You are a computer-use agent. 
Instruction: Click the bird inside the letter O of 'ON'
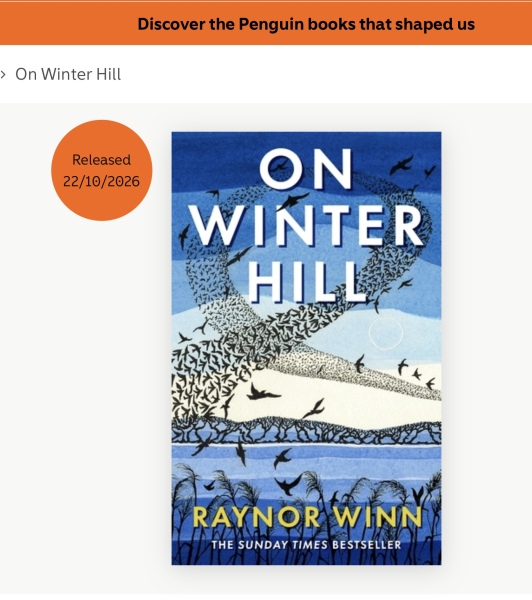pos(280,166)
